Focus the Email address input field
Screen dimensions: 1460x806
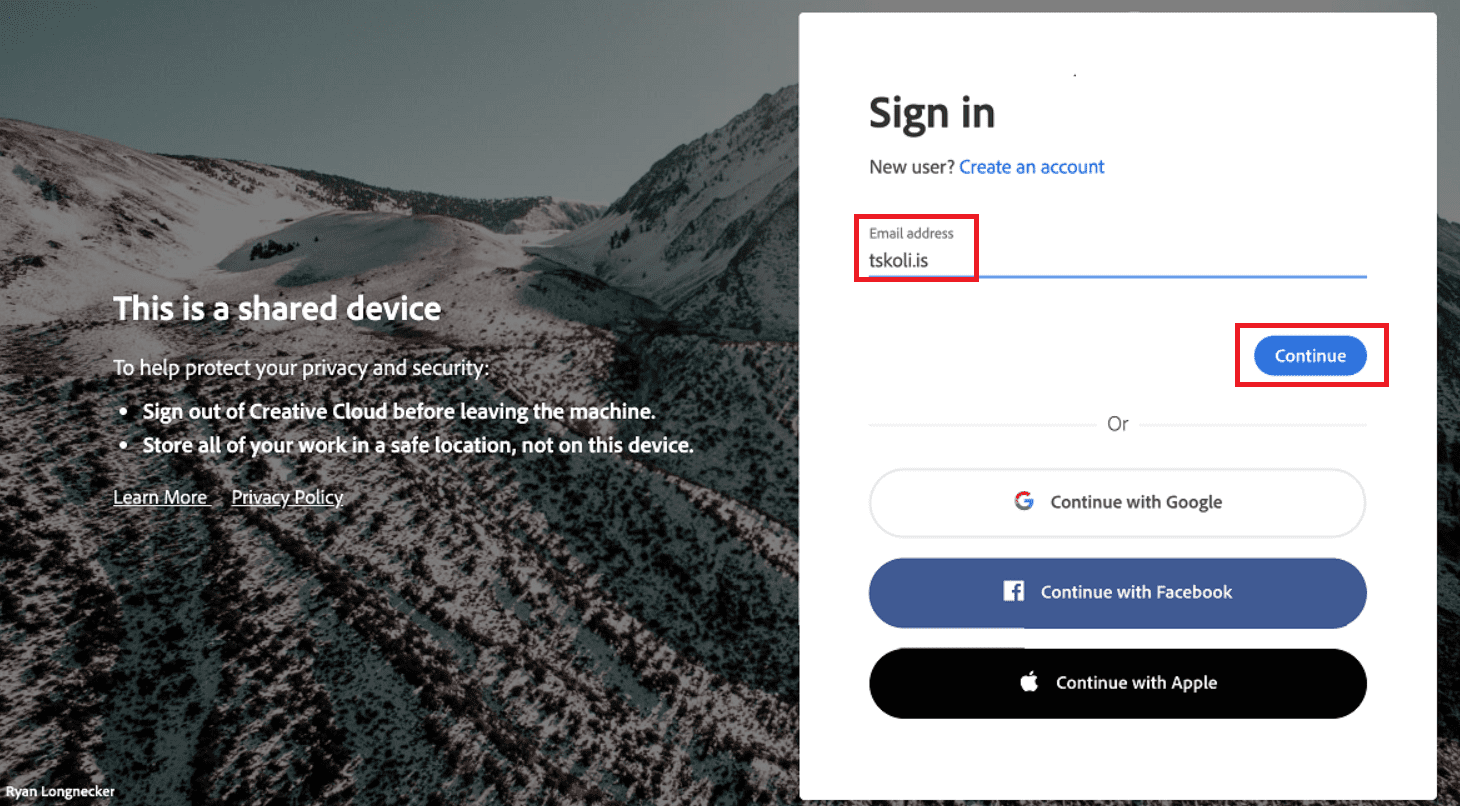[1117, 250]
